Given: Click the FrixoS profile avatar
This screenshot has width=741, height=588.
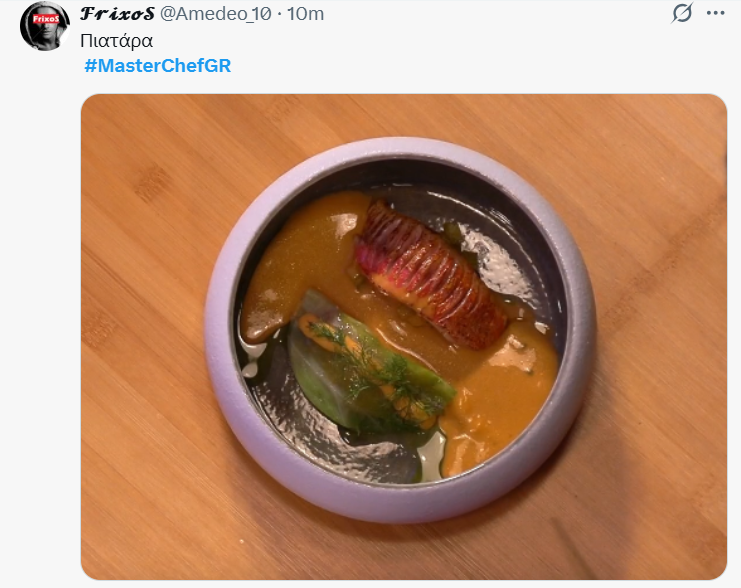Looking at the screenshot, I should (x=45, y=26).
